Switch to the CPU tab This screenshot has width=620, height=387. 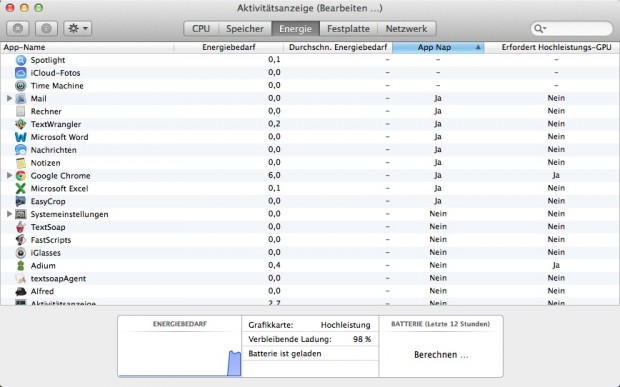pos(201,28)
